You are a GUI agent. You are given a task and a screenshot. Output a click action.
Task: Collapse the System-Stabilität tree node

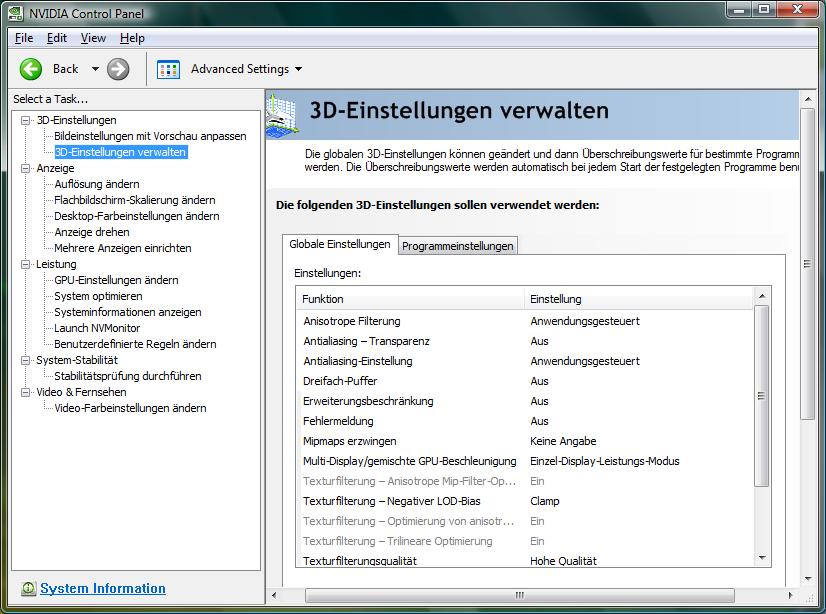[x=25, y=360]
